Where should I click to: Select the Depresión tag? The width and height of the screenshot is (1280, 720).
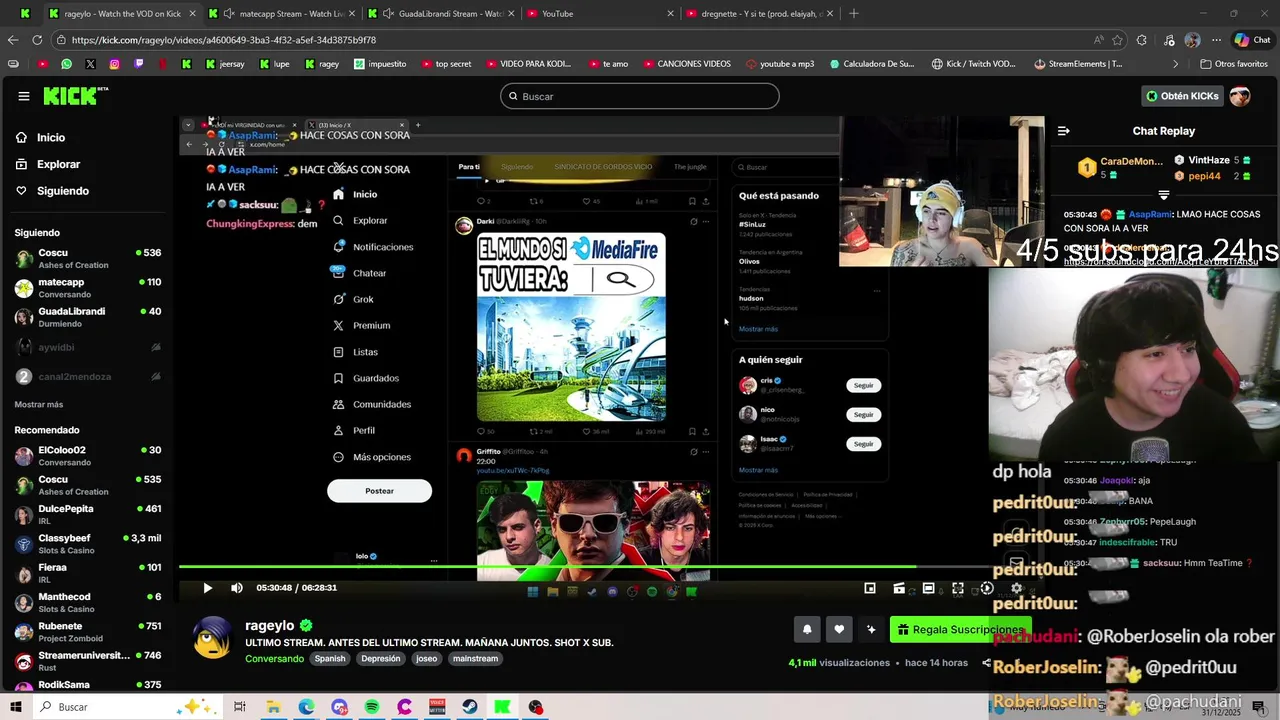(380, 659)
